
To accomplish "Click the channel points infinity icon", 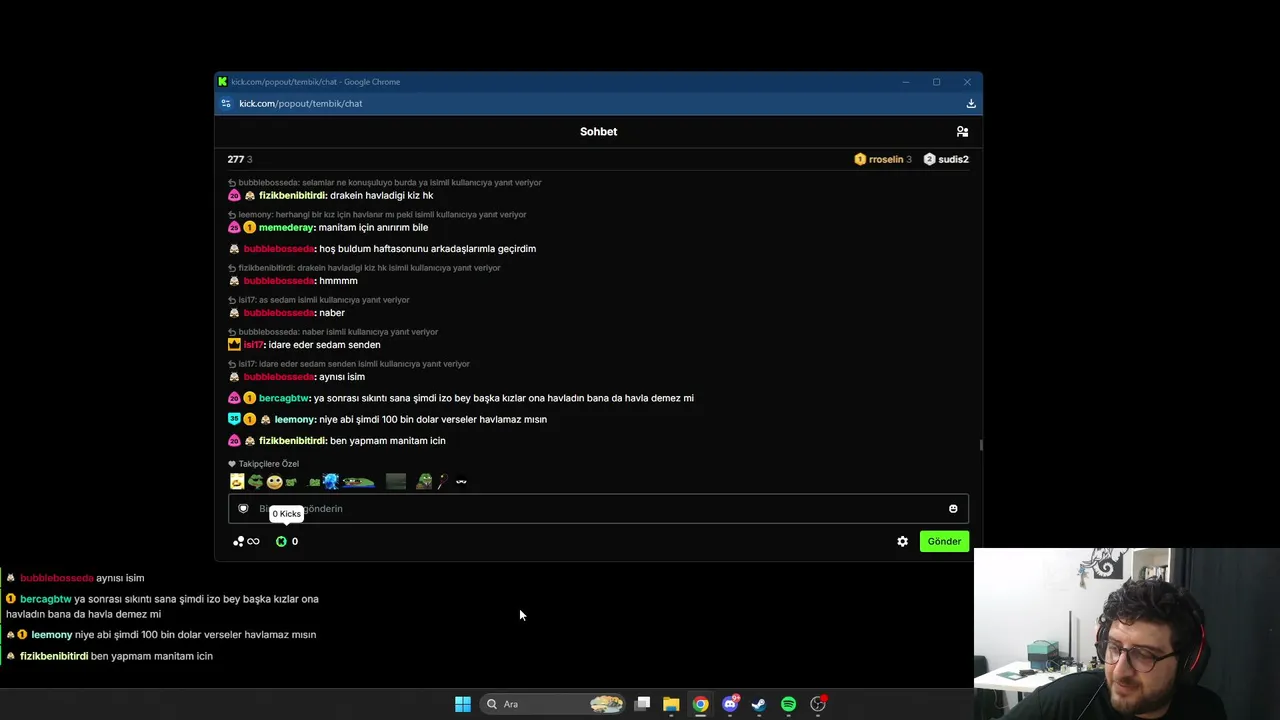I will tap(246, 541).
